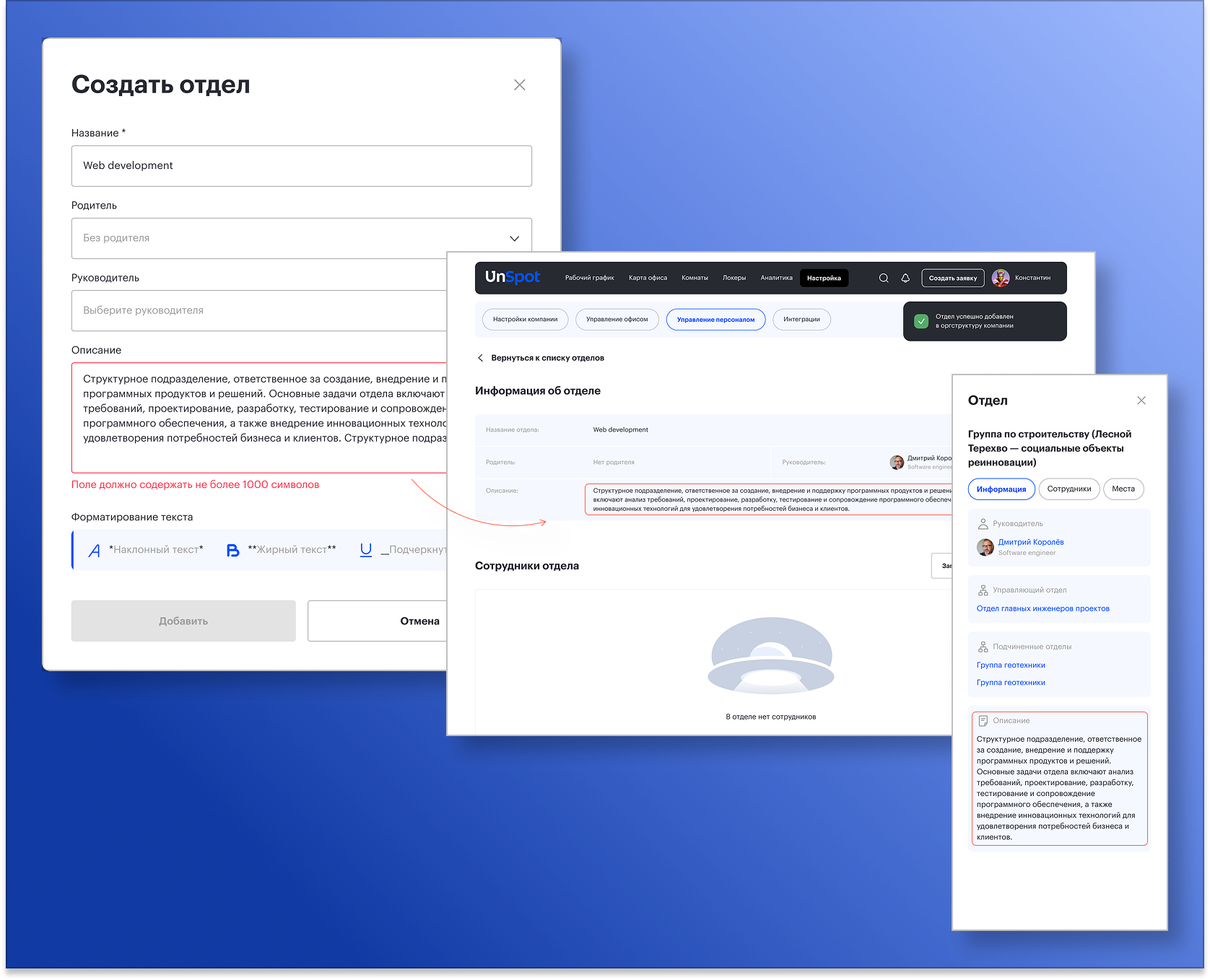Close the Отдел side panel

[1141, 401]
